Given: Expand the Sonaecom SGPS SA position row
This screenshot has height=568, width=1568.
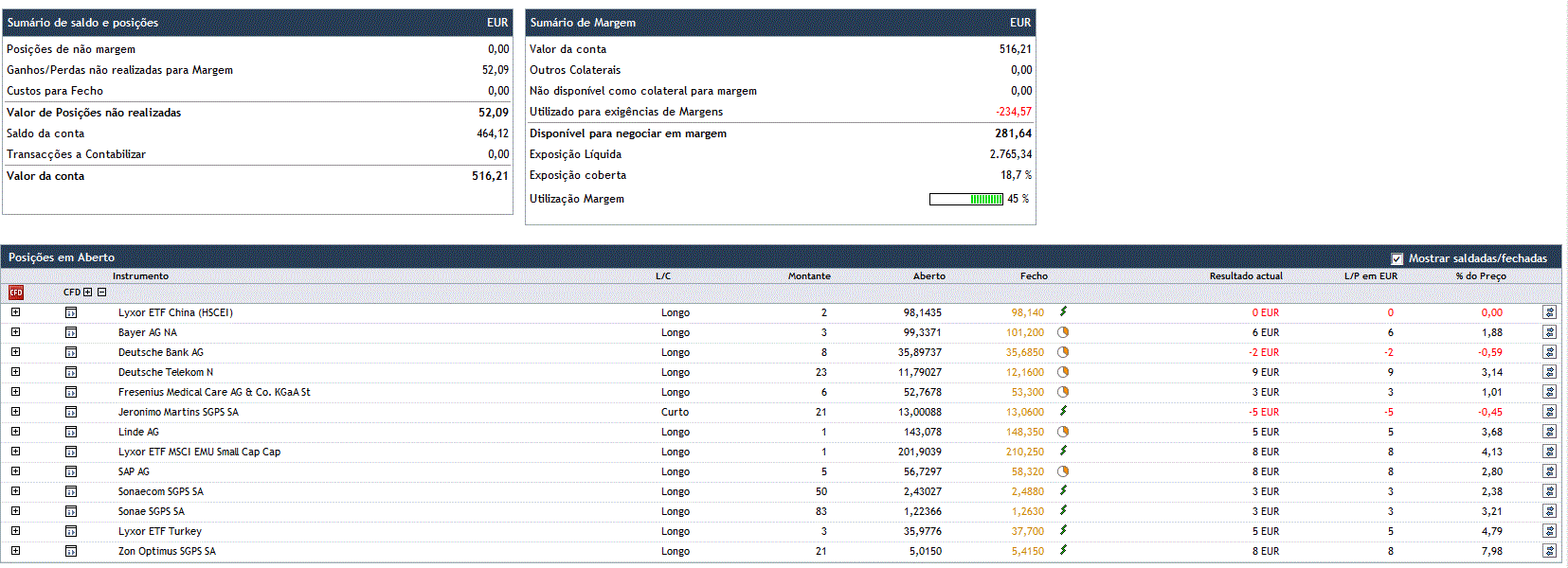Looking at the screenshot, I should (x=15, y=491).
